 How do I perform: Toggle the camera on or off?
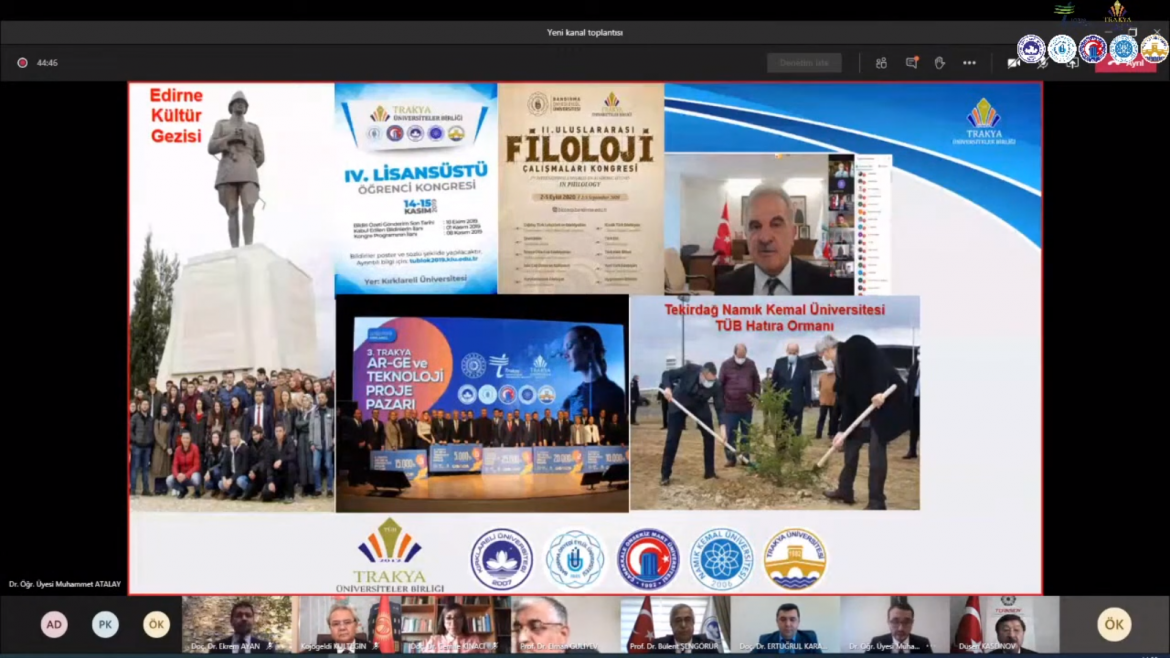click(x=1013, y=63)
